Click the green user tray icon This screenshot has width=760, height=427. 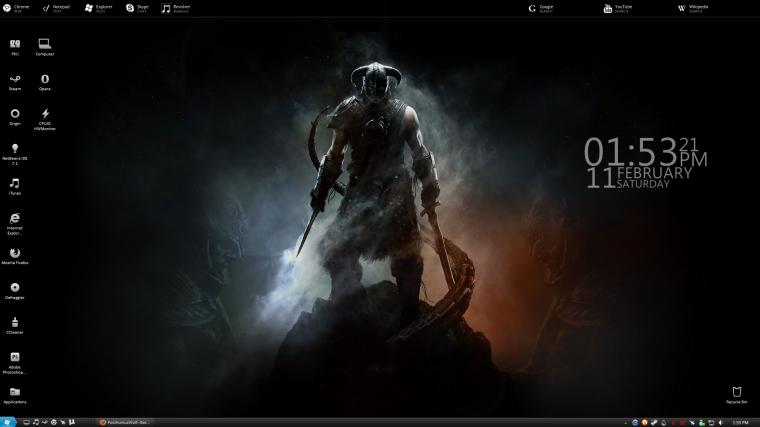click(x=701, y=423)
